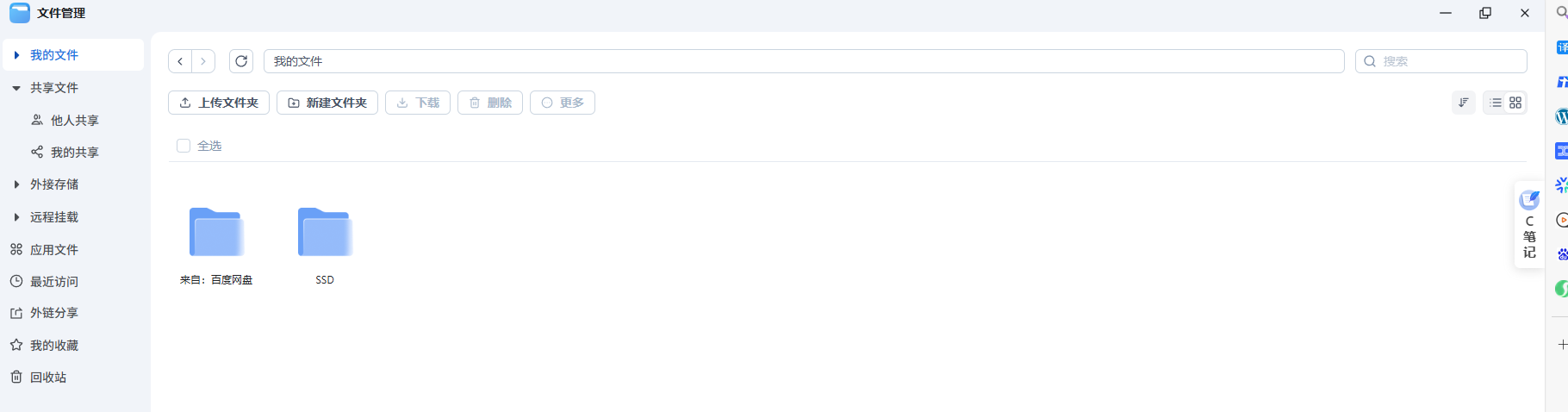Collapse the 共享文件 tree section
Screen dimensions: 1568x412
tap(16, 88)
